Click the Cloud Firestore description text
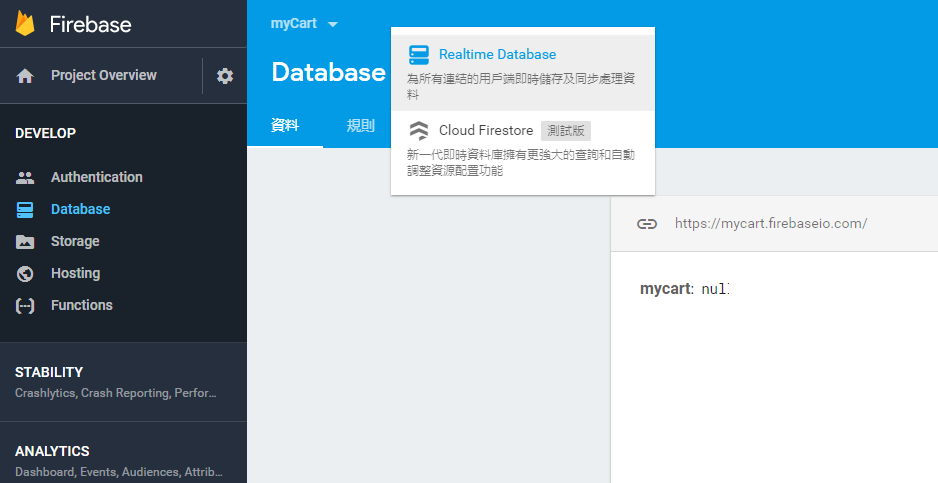This screenshot has width=938, height=483. pyautogui.click(x=521, y=163)
